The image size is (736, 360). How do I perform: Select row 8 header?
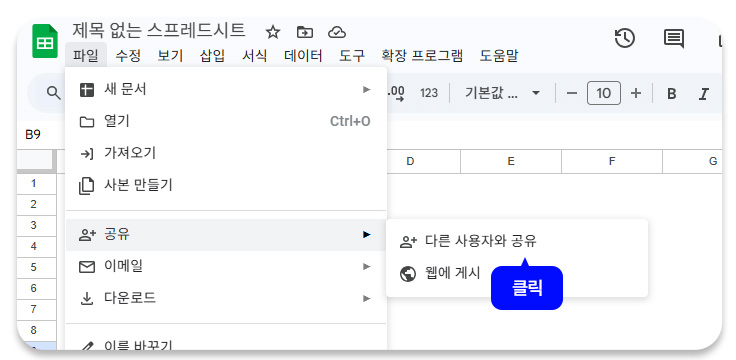(37, 330)
